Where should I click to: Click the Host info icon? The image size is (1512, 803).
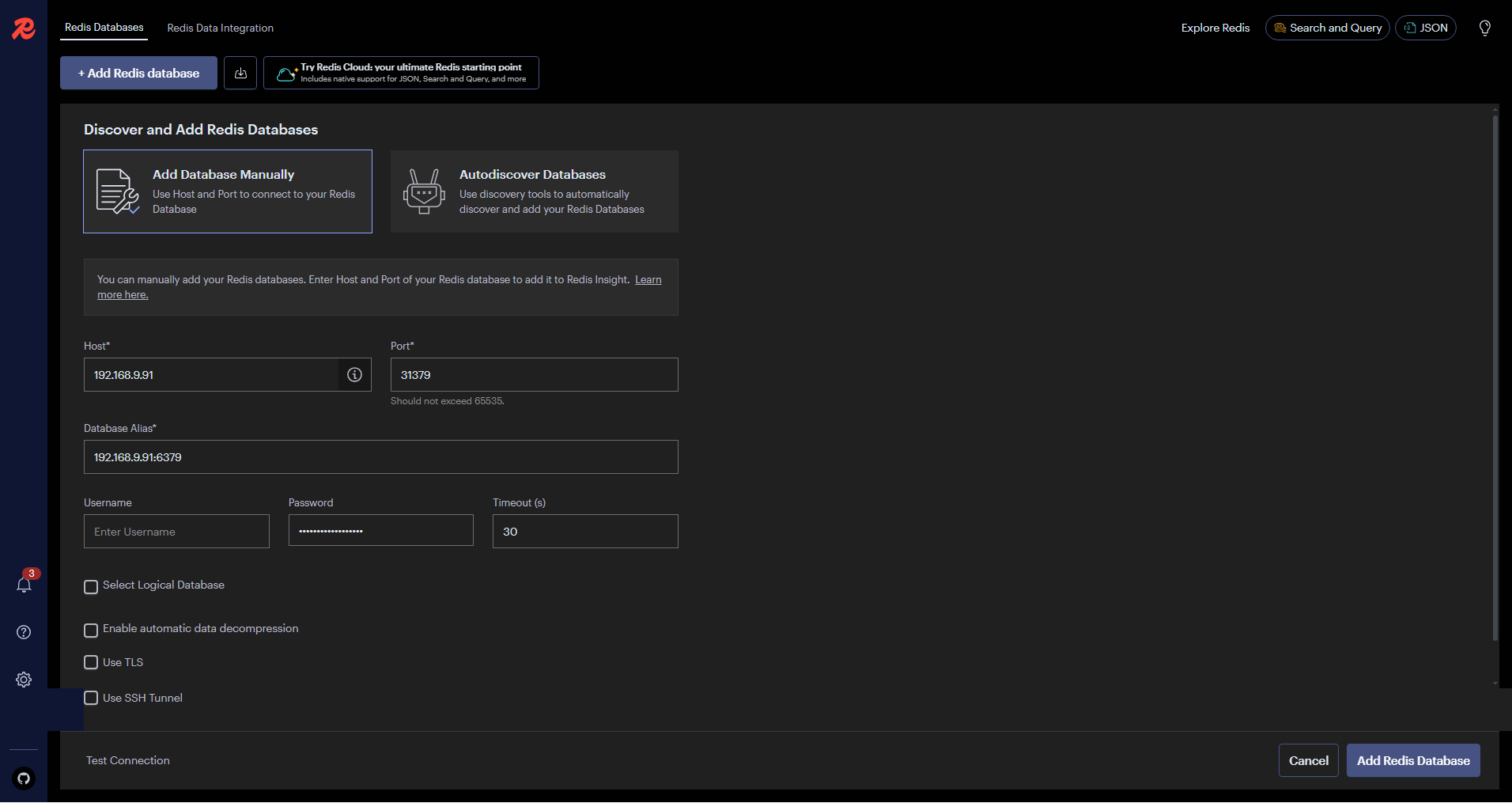click(354, 375)
